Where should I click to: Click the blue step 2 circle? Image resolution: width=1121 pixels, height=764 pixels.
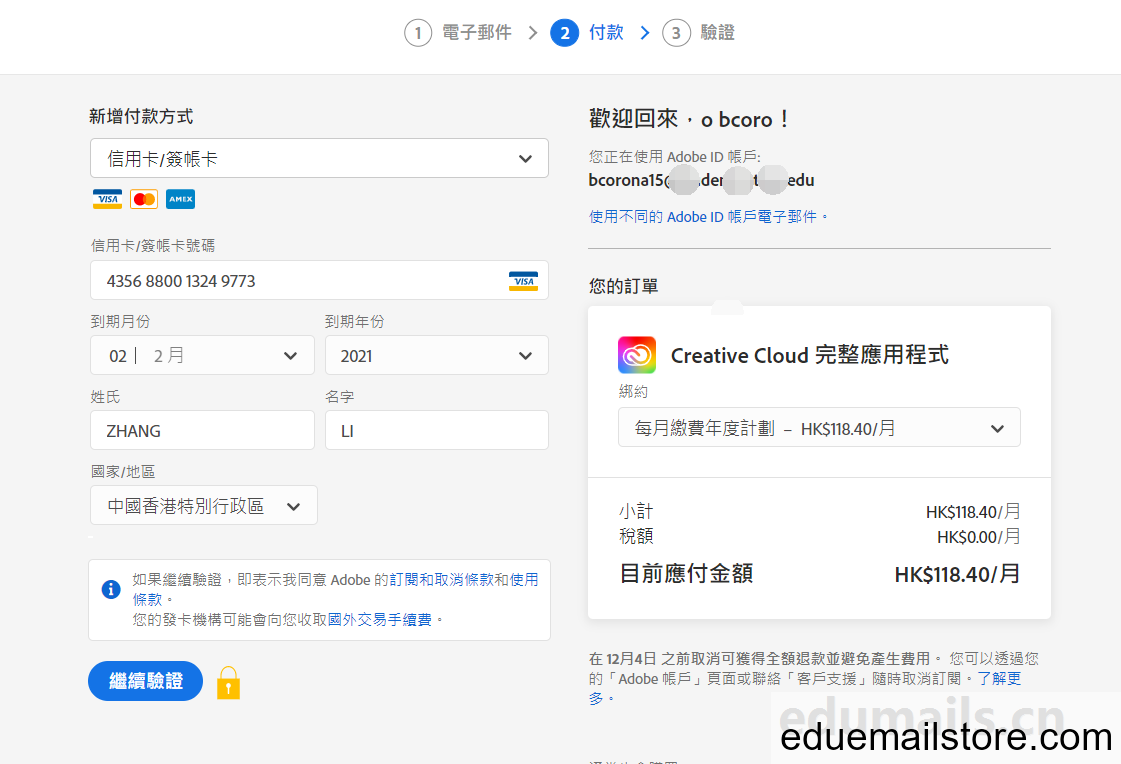(565, 33)
